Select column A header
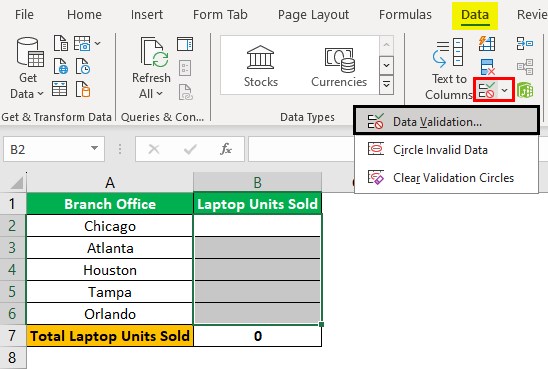Screen dimensions: 548x369 (x=110, y=182)
